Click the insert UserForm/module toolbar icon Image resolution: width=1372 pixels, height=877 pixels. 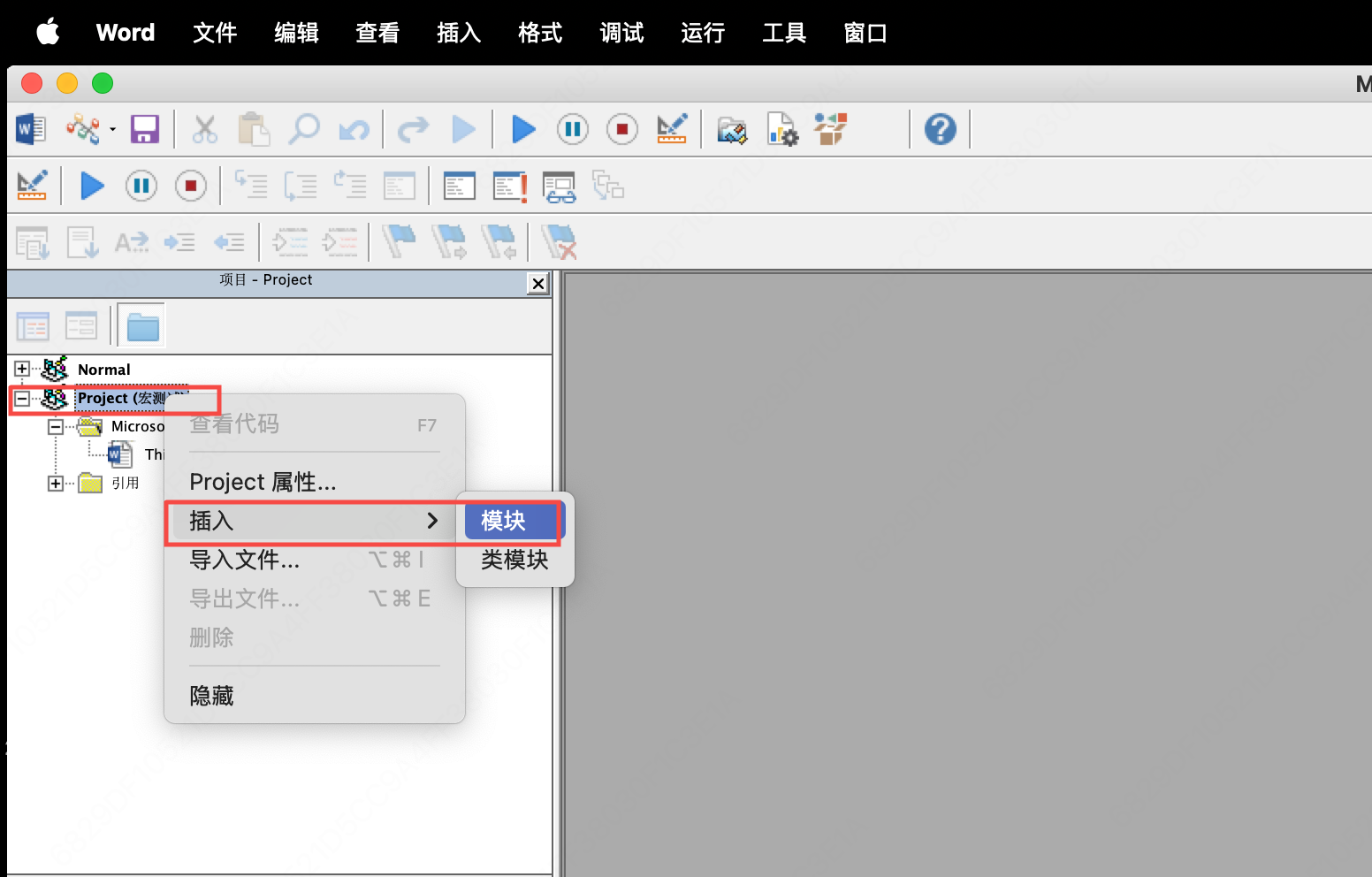[x=83, y=129]
